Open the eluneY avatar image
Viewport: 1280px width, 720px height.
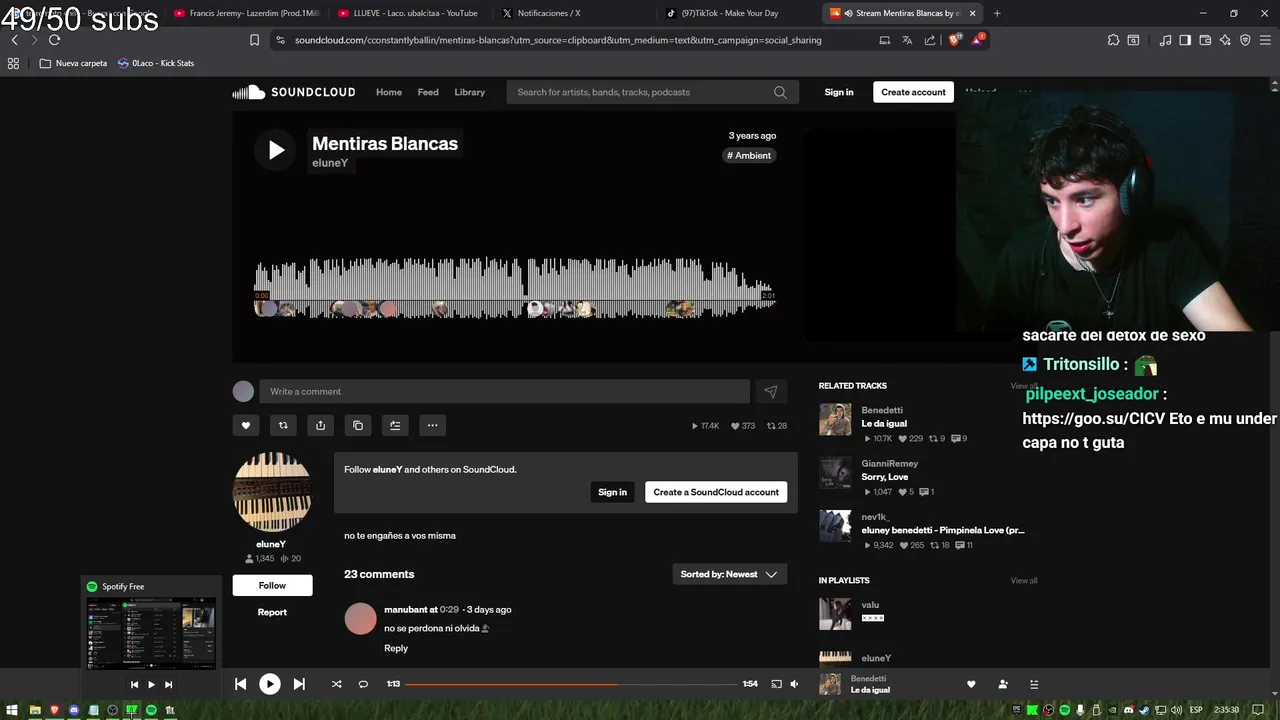click(272, 492)
